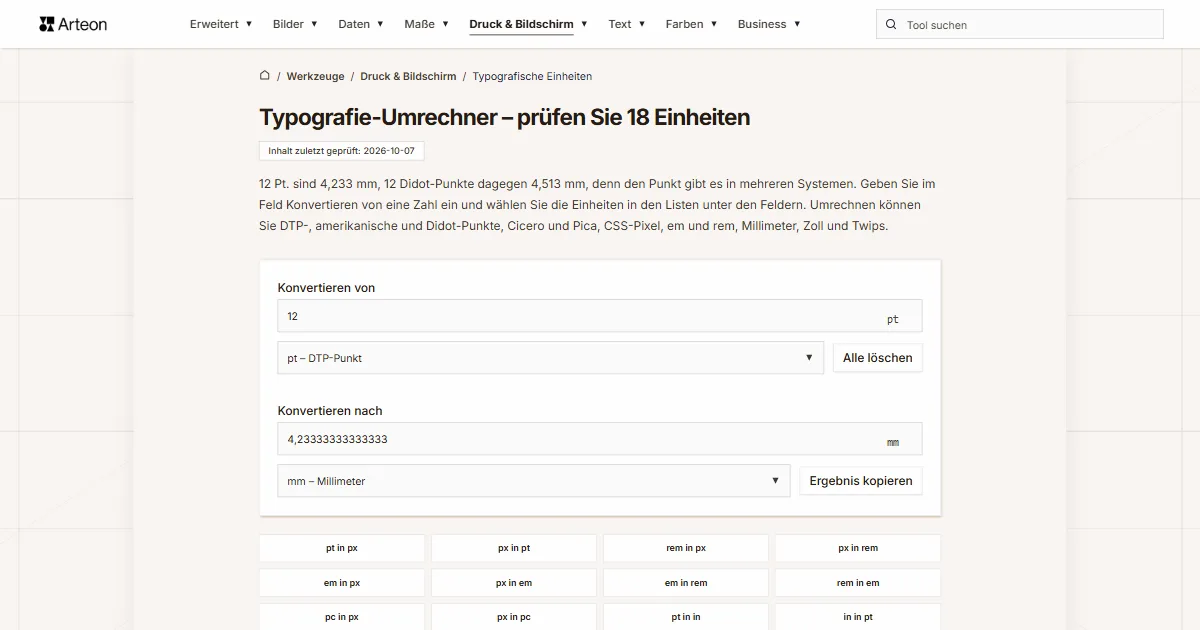
Task: Click the Arteon logo
Action: coord(73,24)
